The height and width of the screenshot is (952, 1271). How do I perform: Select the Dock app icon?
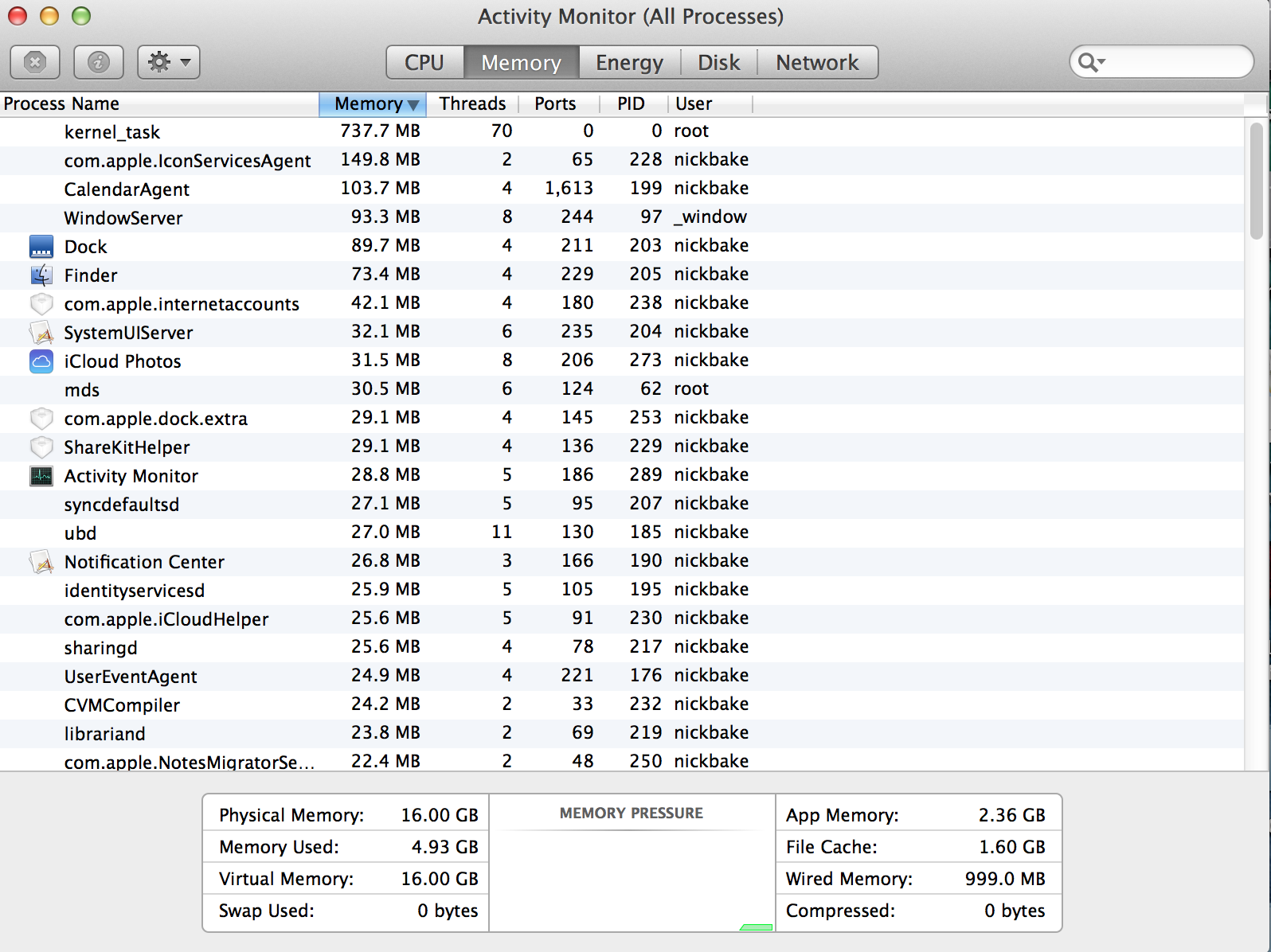(41, 247)
